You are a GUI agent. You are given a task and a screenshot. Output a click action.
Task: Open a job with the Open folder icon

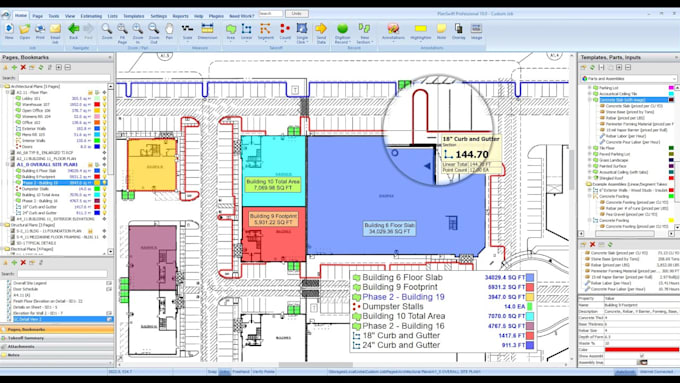pyautogui.click(x=25, y=29)
